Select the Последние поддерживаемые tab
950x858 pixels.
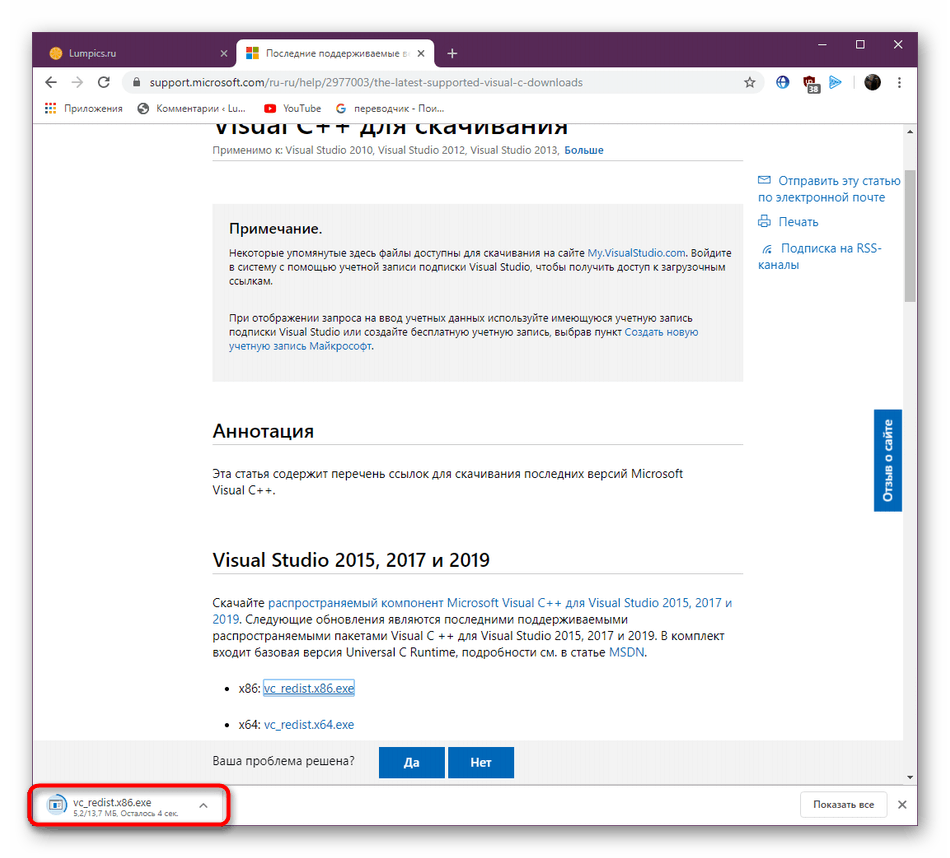click(x=335, y=53)
